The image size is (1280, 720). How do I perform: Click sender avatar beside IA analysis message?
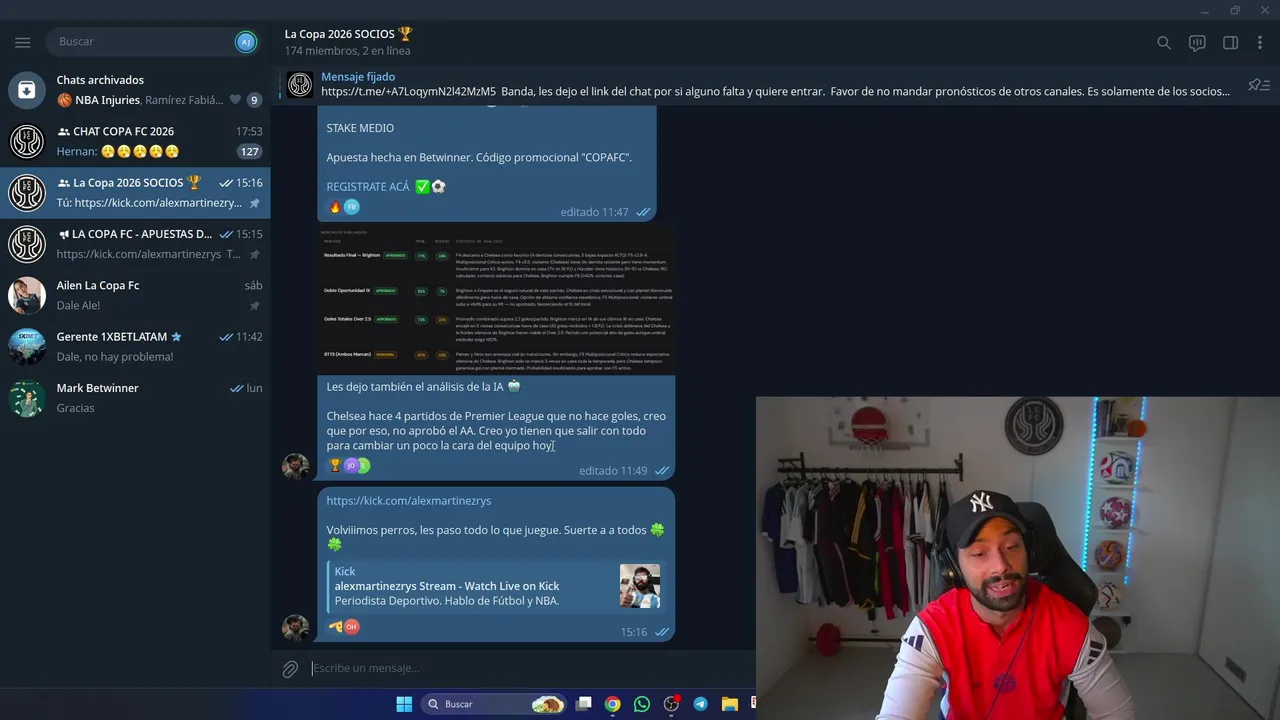pos(295,466)
